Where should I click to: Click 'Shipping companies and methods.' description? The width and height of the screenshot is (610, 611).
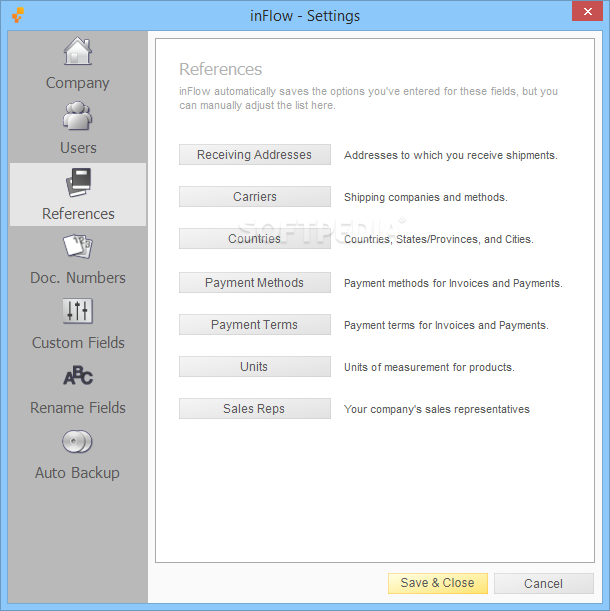click(x=426, y=197)
